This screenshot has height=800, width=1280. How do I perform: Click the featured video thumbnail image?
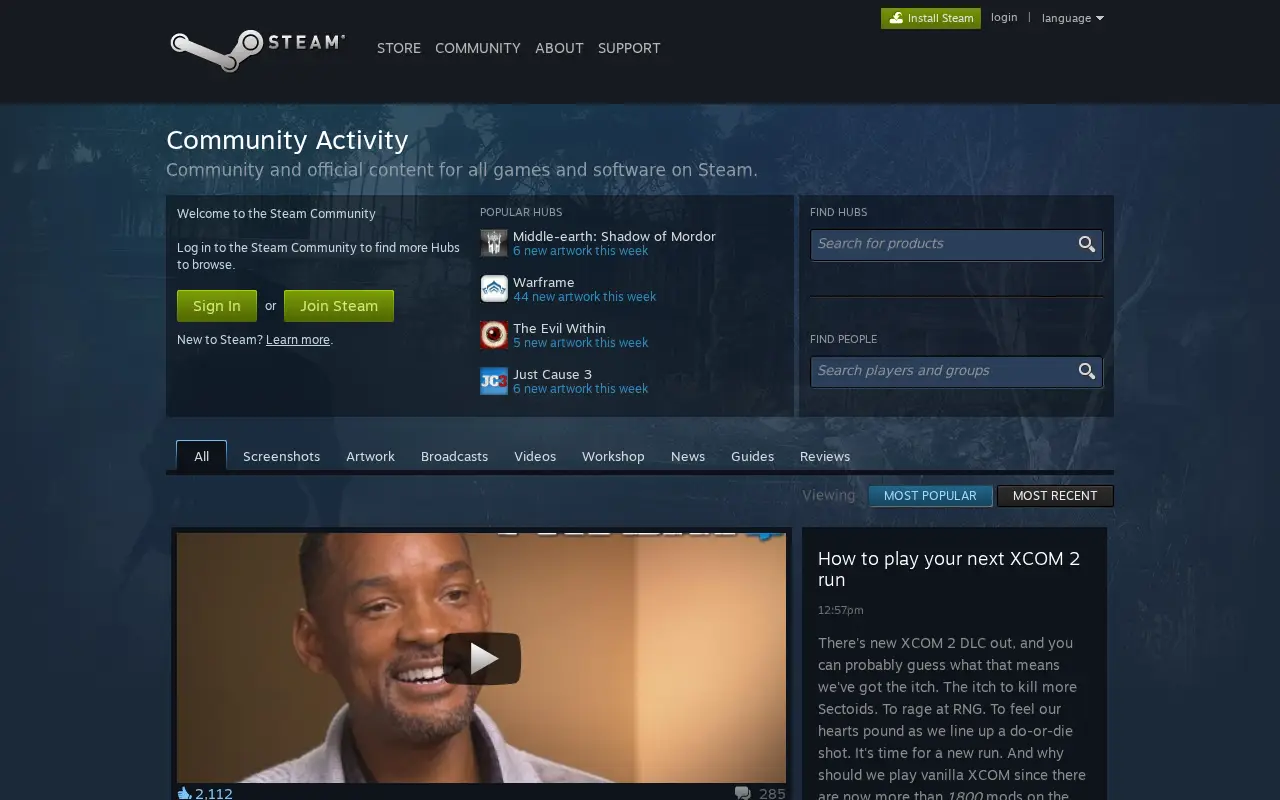click(481, 658)
